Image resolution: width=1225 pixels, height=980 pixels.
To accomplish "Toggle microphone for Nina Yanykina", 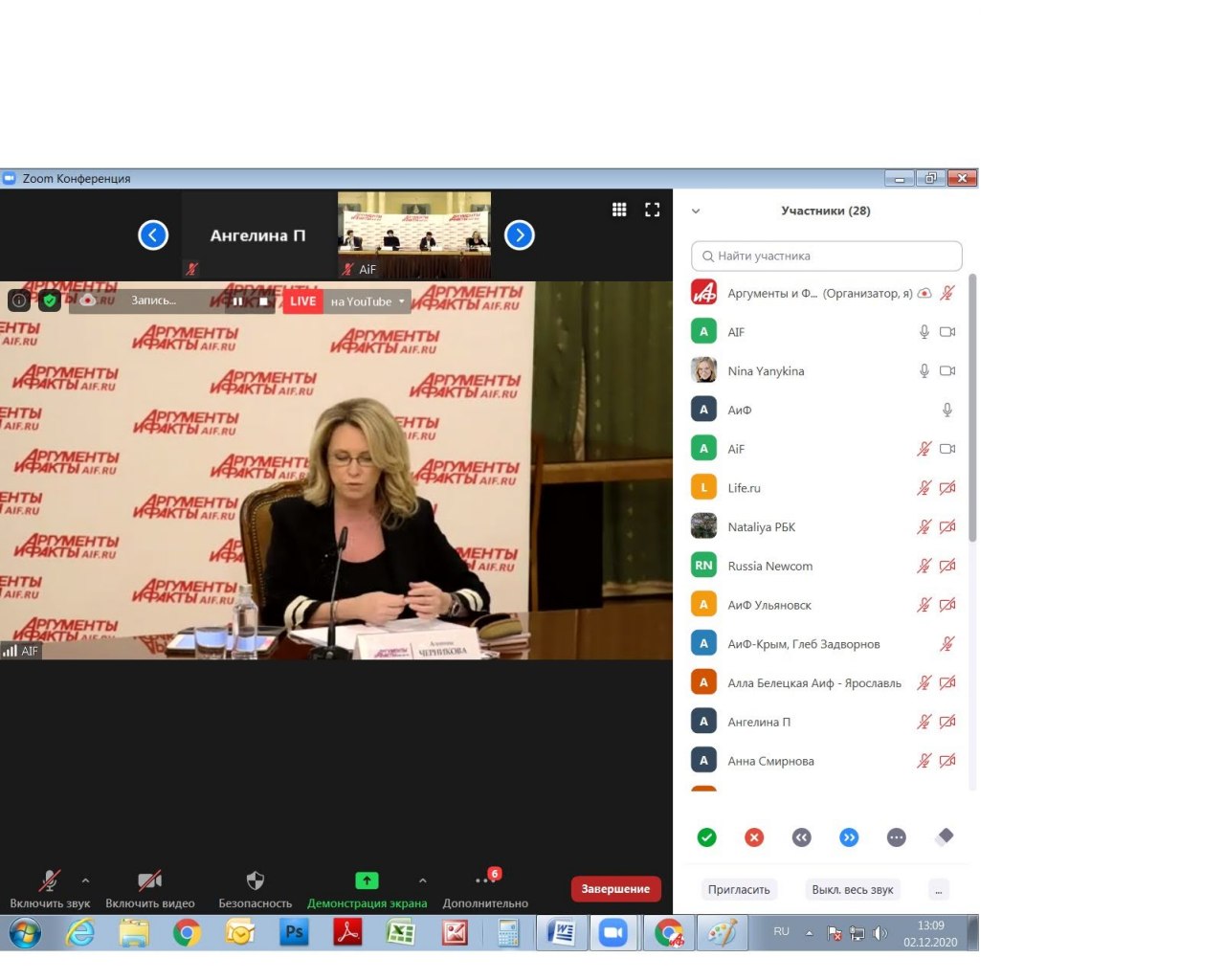I will tap(924, 371).
